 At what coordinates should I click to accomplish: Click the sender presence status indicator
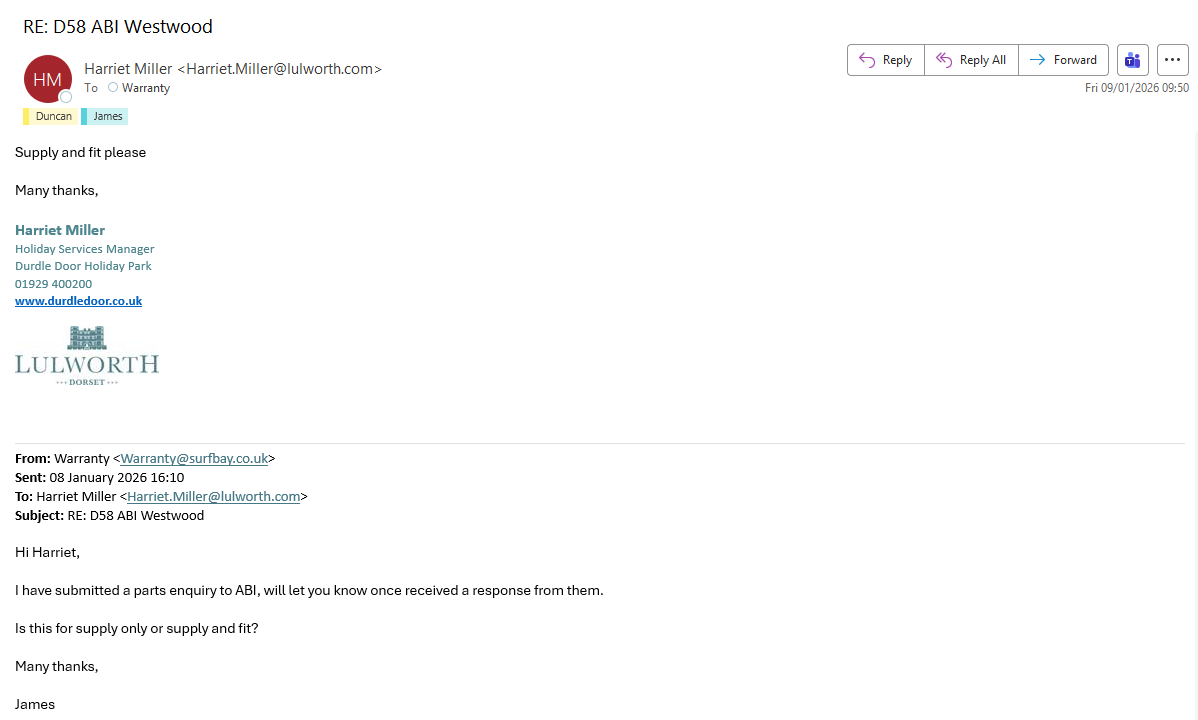(x=66, y=97)
